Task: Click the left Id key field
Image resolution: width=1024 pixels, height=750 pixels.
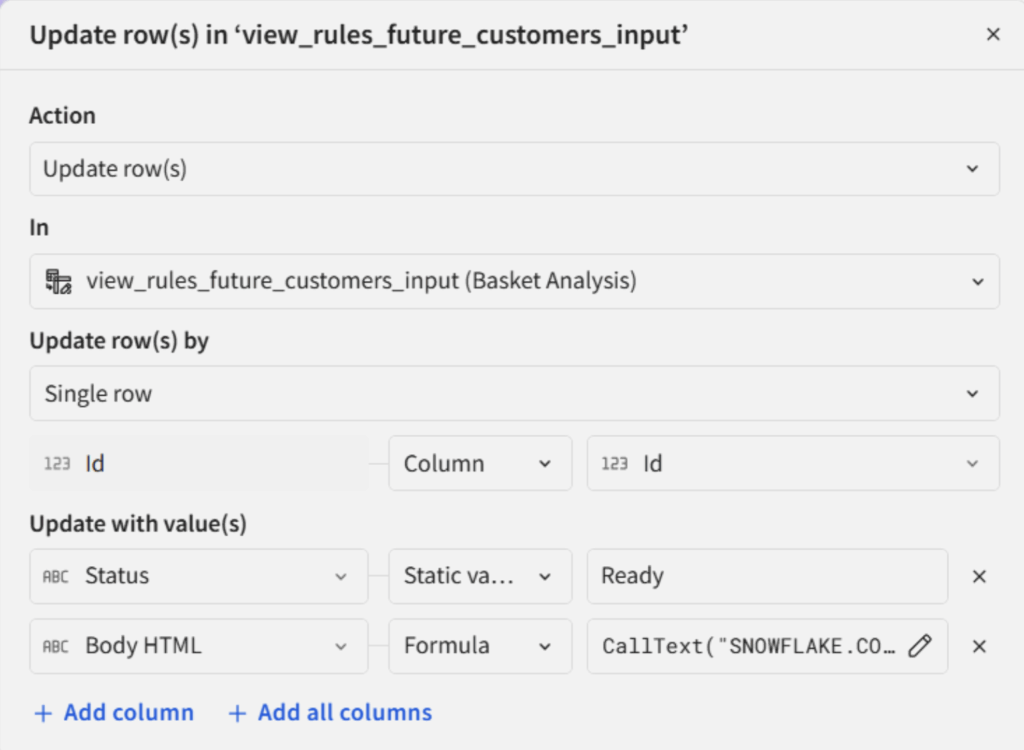Action: 198,464
